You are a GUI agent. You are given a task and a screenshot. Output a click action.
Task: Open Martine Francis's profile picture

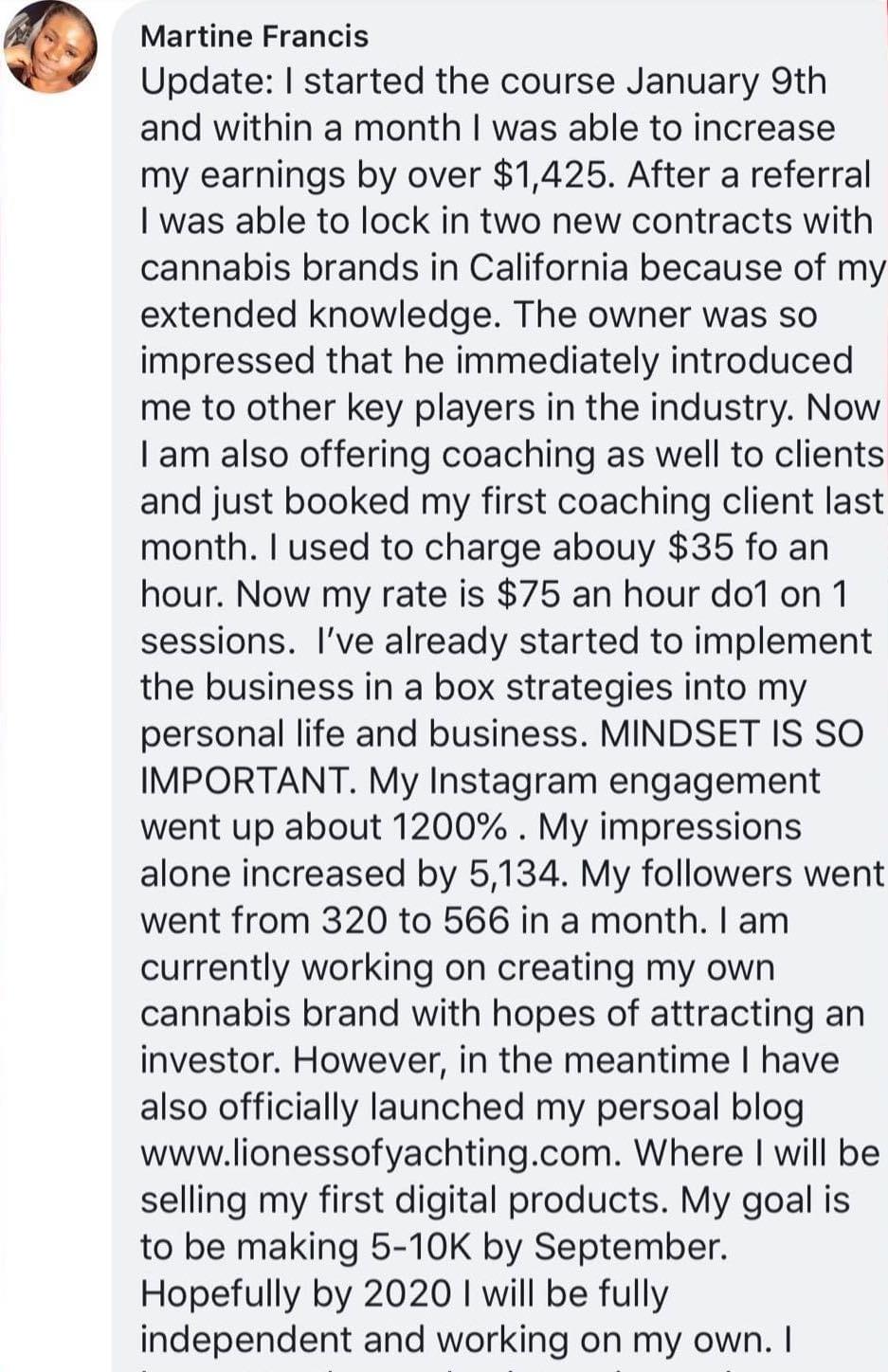tap(51, 49)
